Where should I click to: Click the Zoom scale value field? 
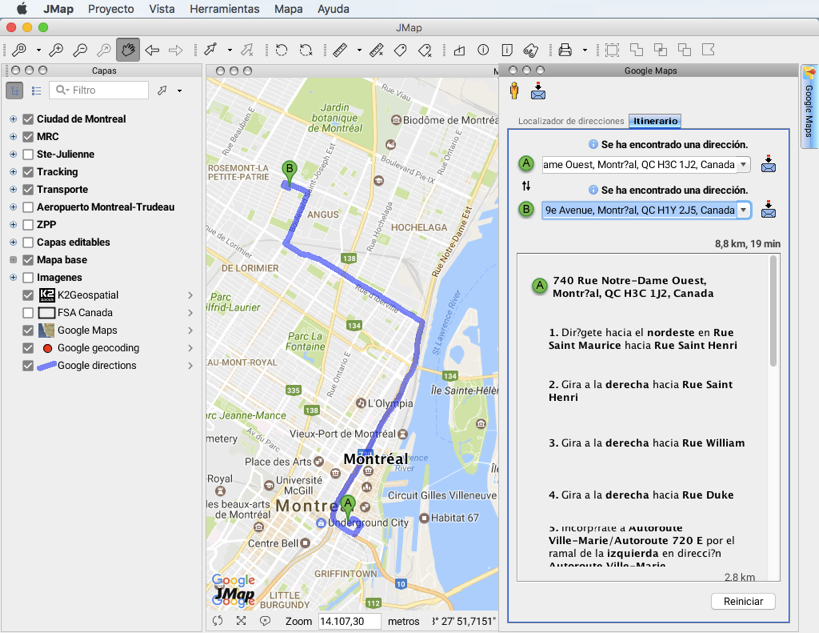[x=349, y=621]
